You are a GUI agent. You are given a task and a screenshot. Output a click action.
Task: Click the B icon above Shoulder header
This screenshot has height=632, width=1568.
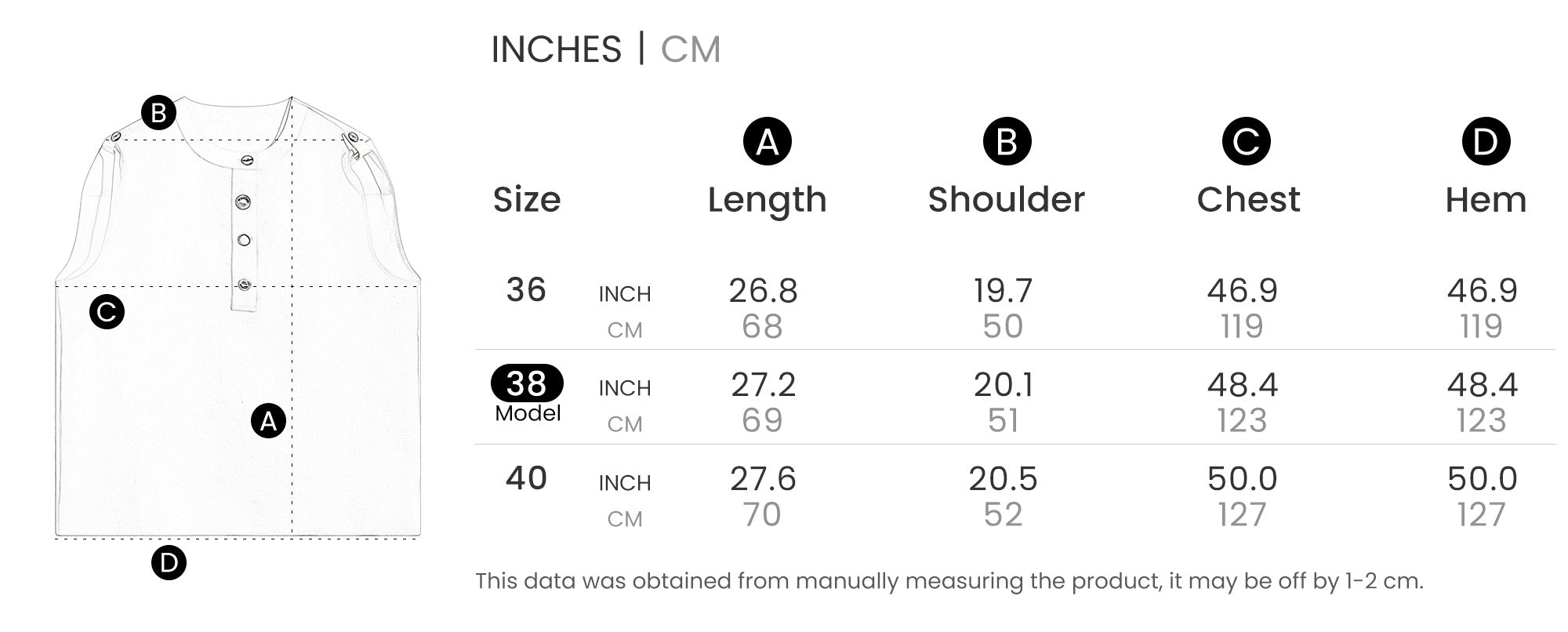pyautogui.click(x=1007, y=142)
